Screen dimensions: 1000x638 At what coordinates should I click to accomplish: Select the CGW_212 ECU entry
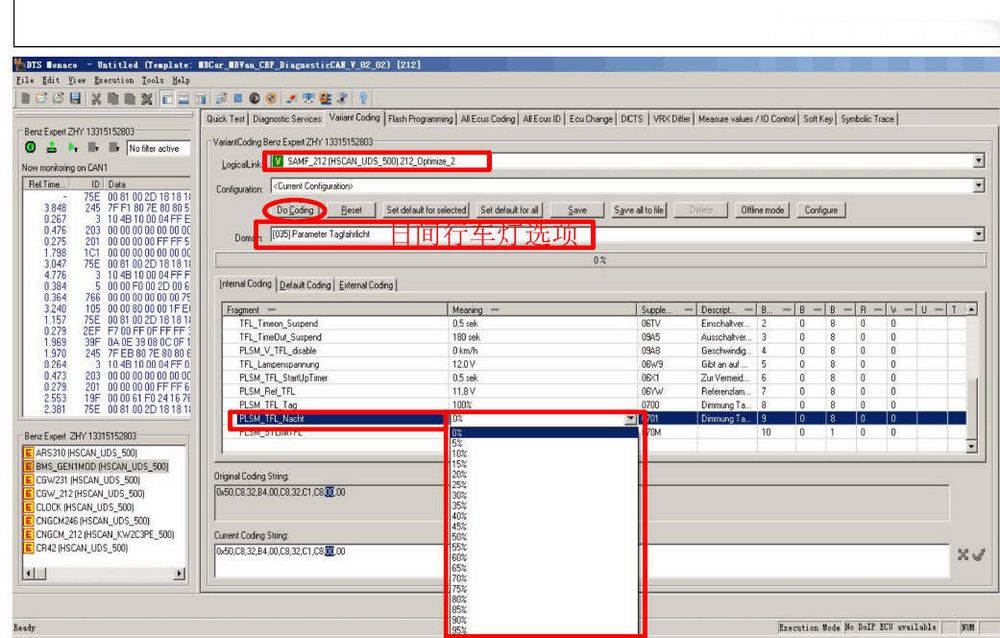tap(90, 494)
